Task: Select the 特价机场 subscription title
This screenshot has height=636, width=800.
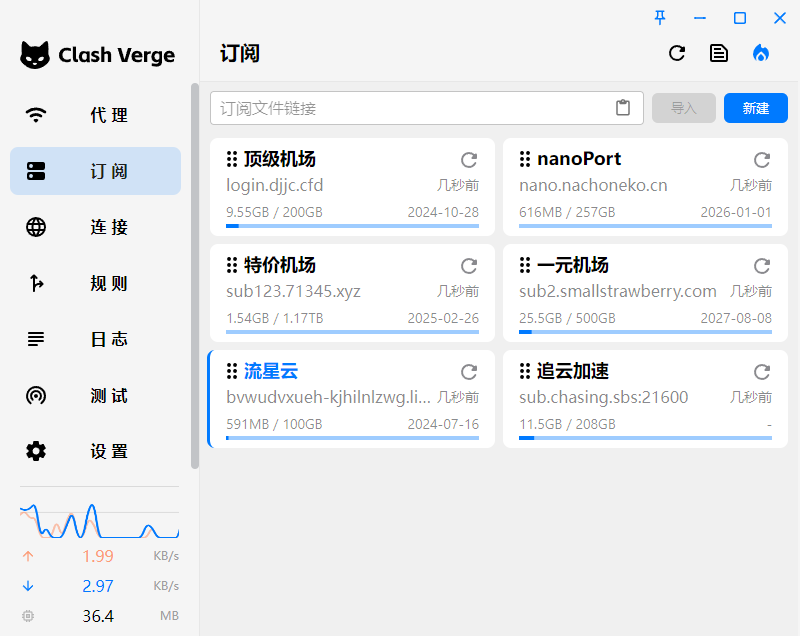Action: 280,265
